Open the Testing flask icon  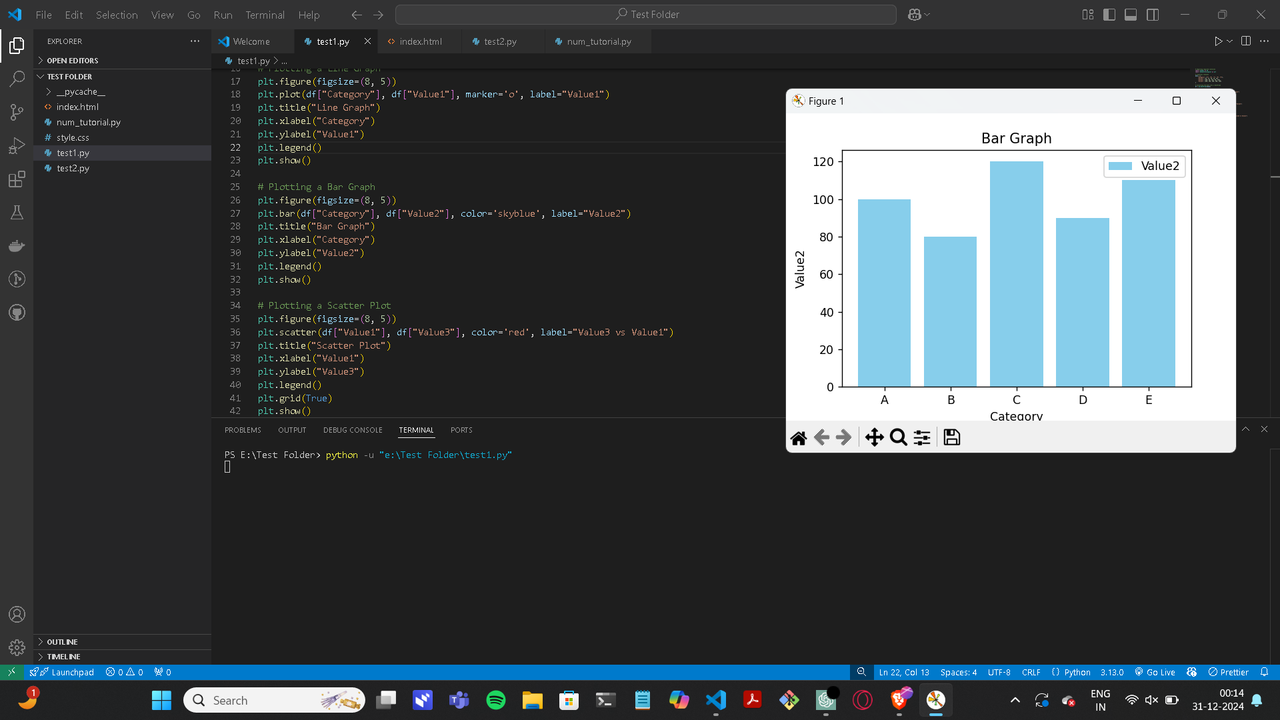click(16, 213)
